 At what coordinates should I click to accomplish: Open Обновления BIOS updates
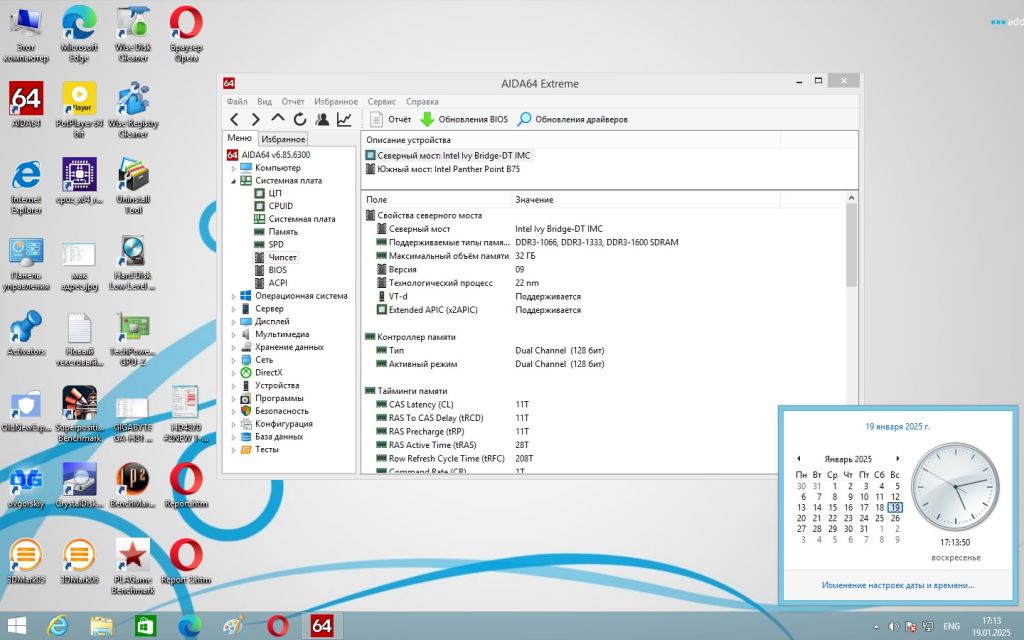[464, 120]
